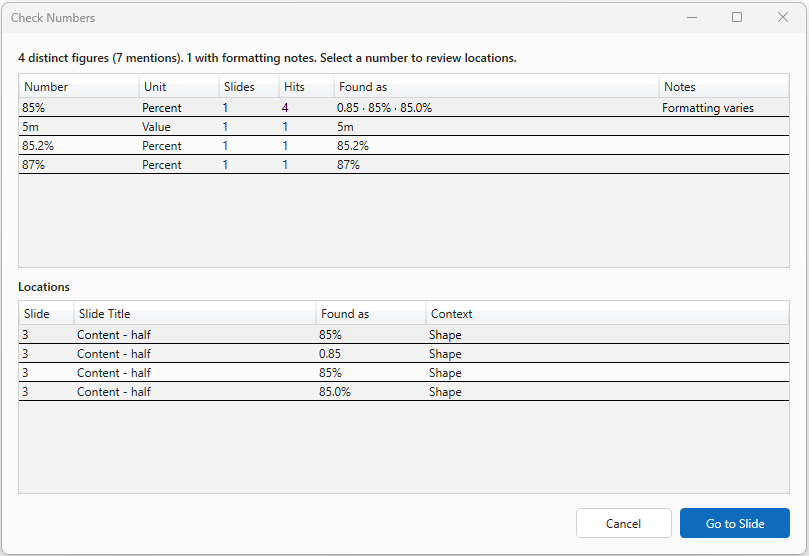Select the 85% number row

[404, 107]
